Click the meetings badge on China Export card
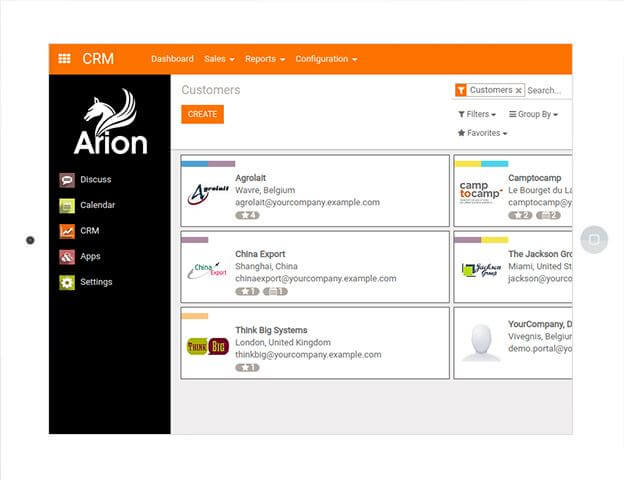The width and height of the screenshot is (624, 480). (x=275, y=291)
